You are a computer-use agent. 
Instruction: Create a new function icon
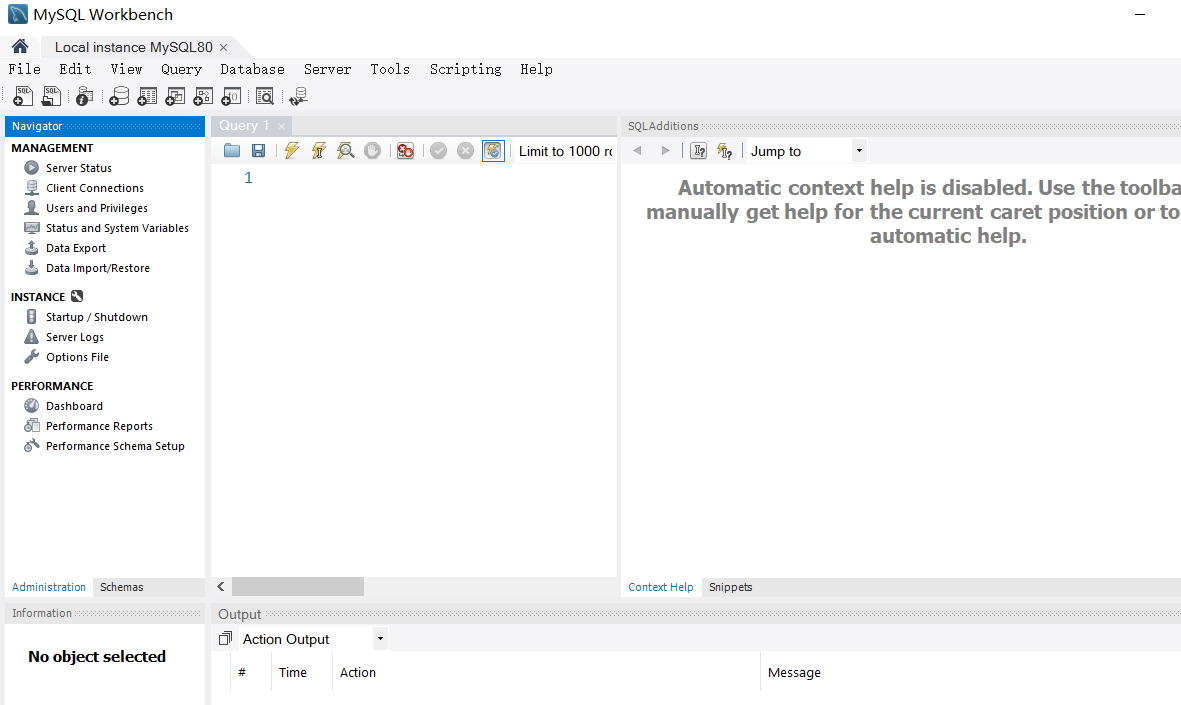pos(231,96)
